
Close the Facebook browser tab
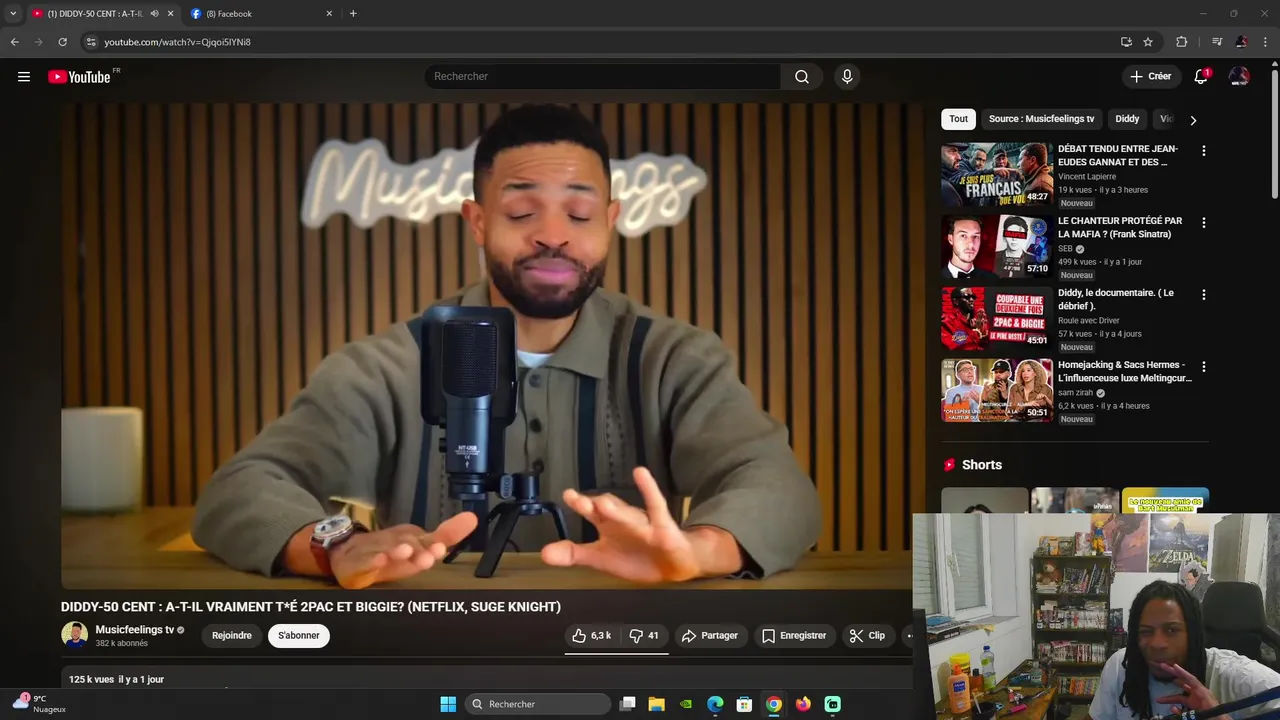[x=329, y=14]
